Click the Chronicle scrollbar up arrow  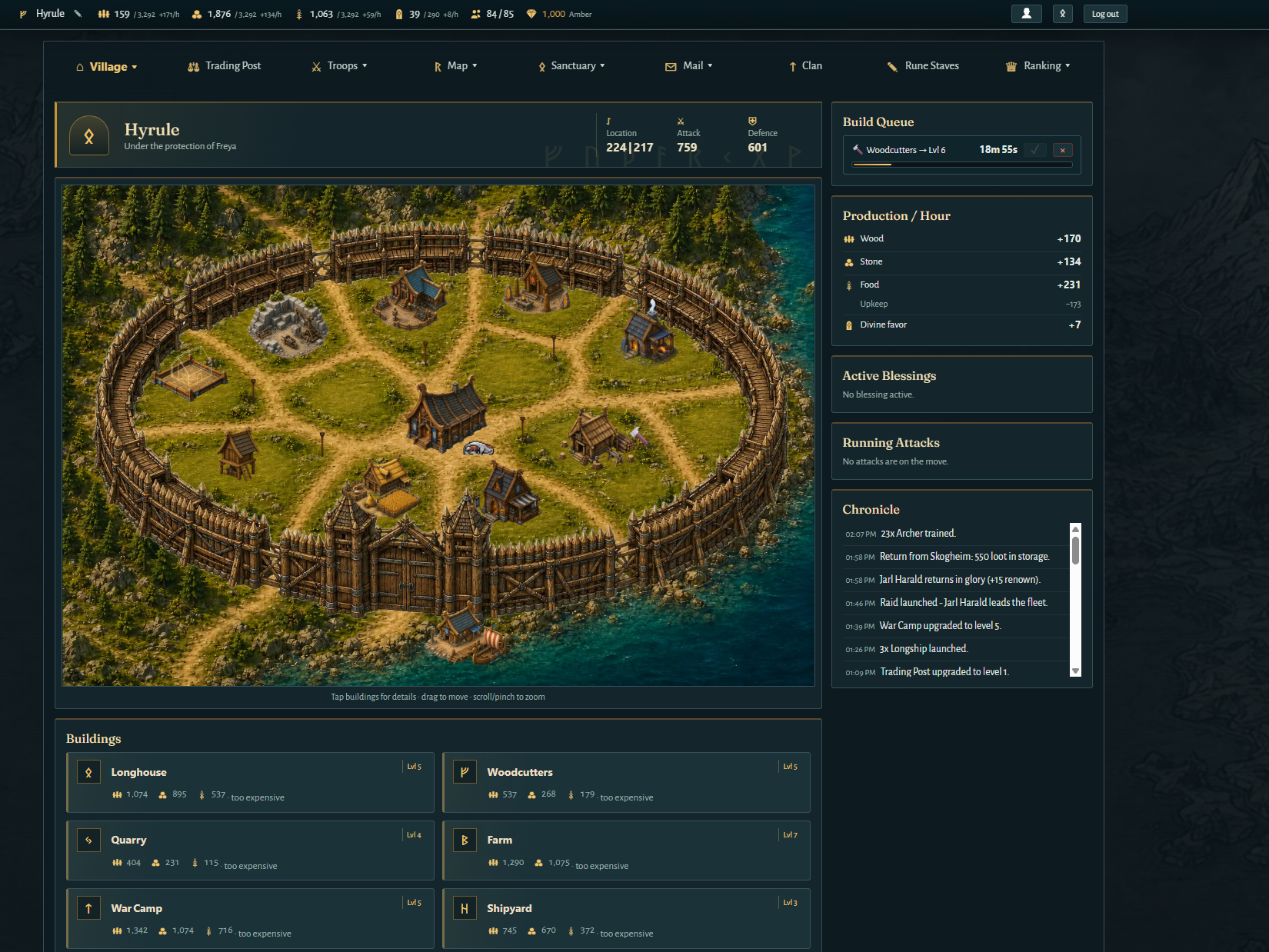pos(1076,529)
